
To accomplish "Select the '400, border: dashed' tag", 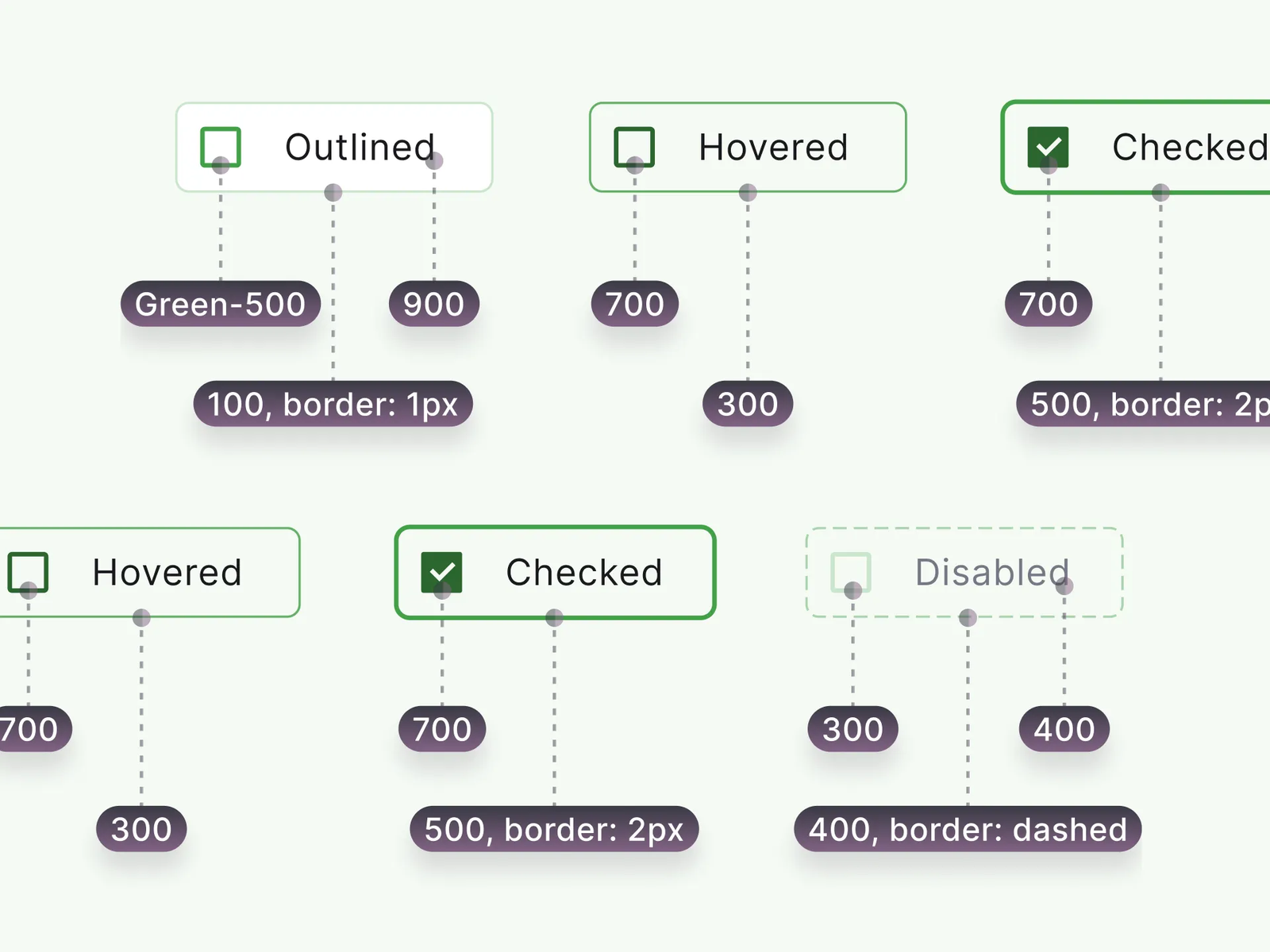I will point(968,829).
